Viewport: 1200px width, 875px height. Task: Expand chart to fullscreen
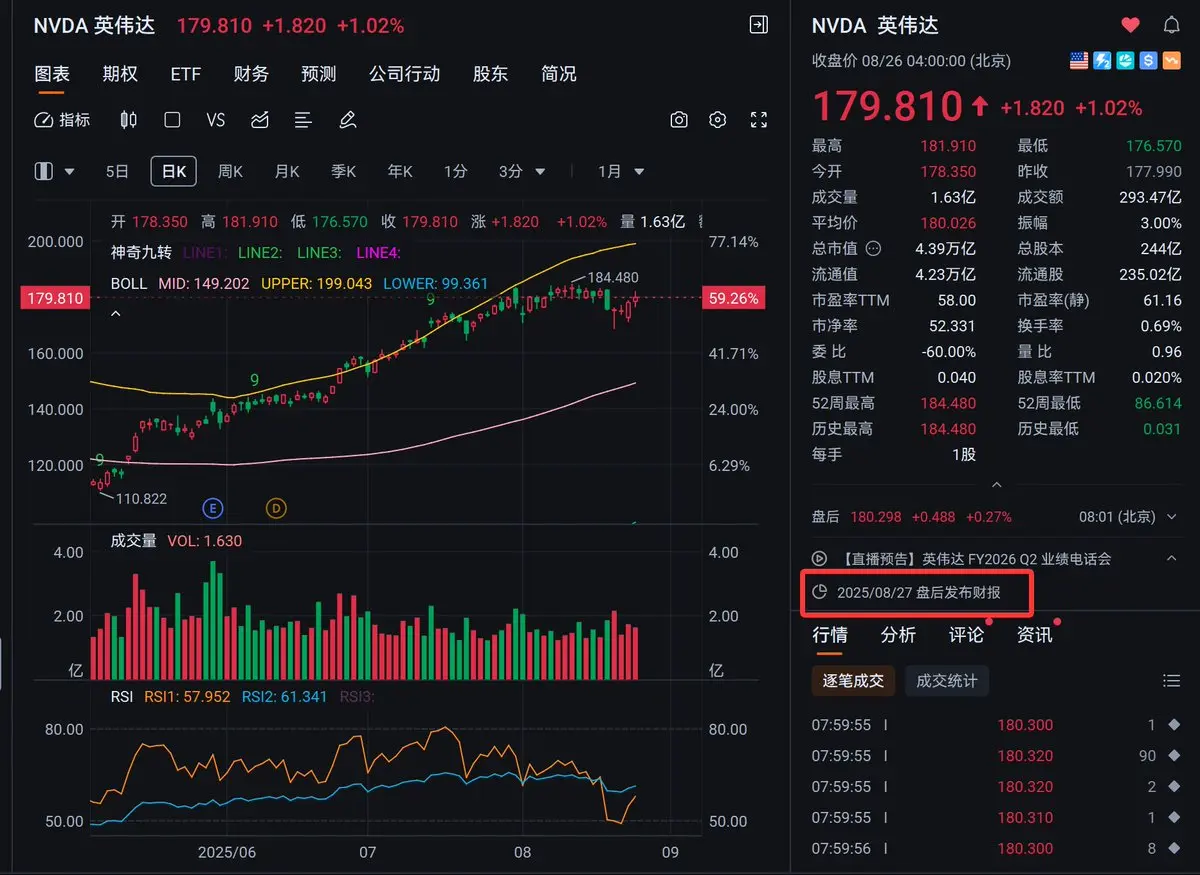click(758, 120)
